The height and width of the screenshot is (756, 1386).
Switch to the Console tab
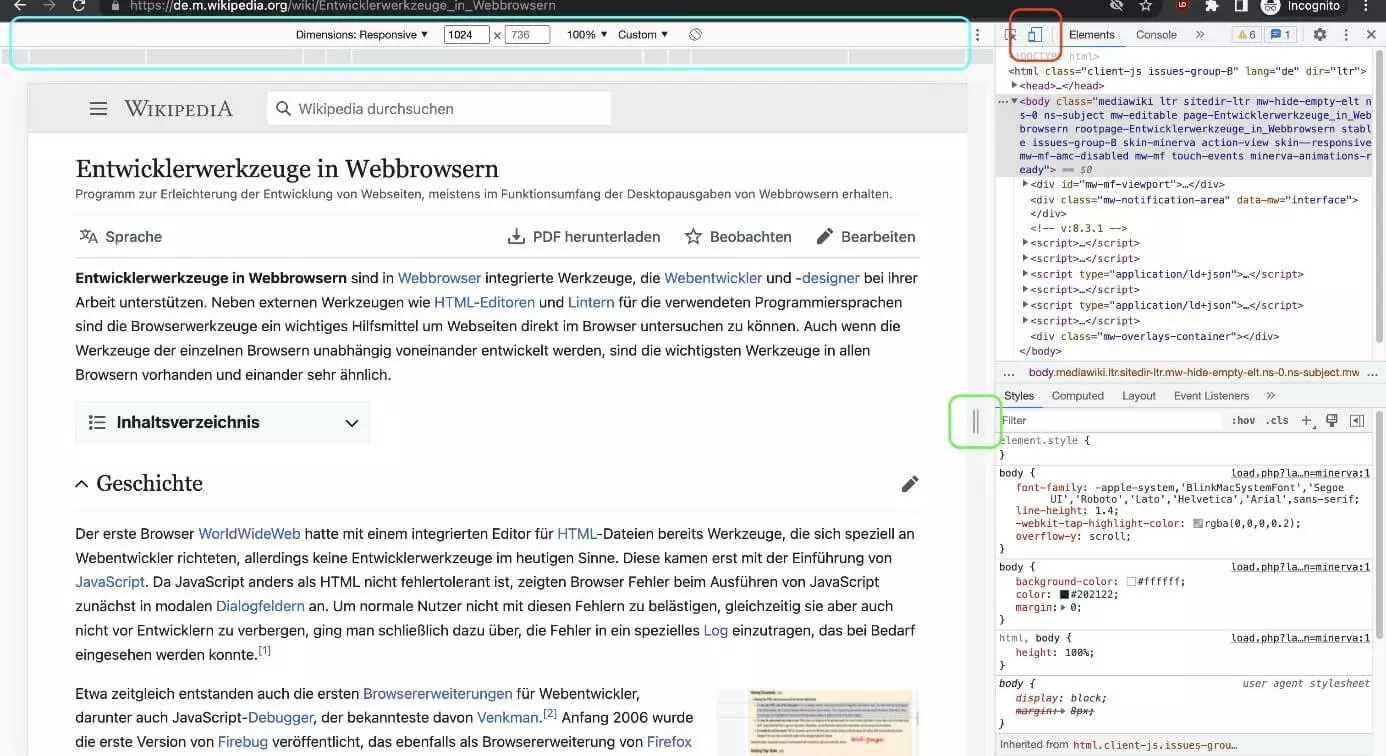[x=1156, y=35]
